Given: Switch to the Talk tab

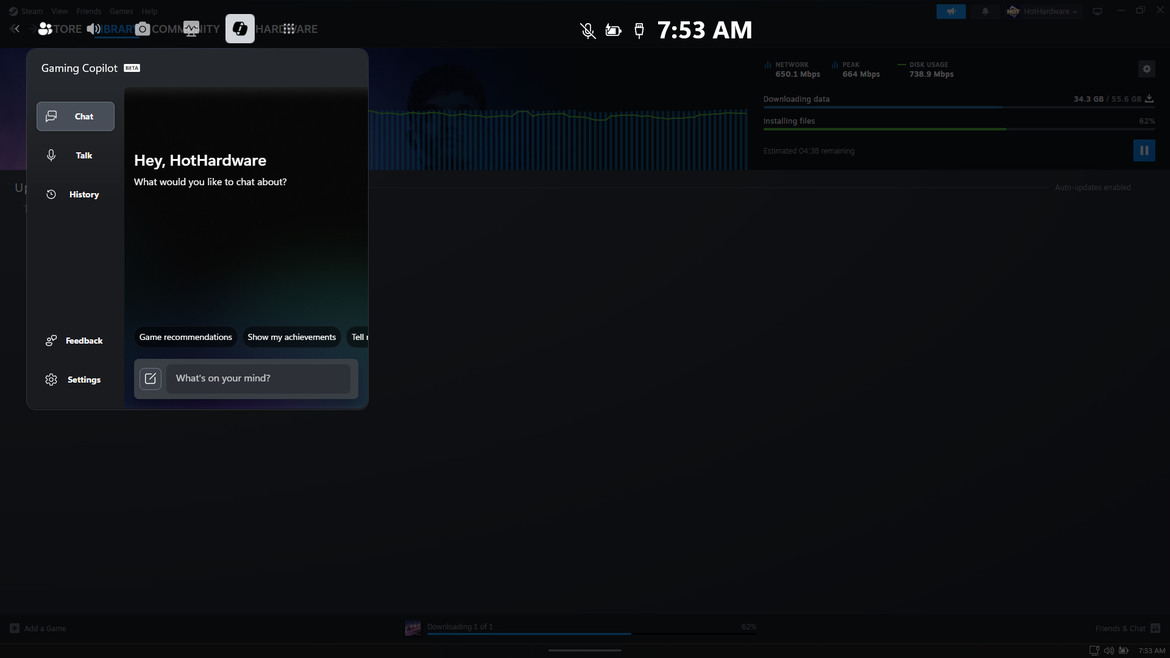Looking at the screenshot, I should tap(75, 156).
